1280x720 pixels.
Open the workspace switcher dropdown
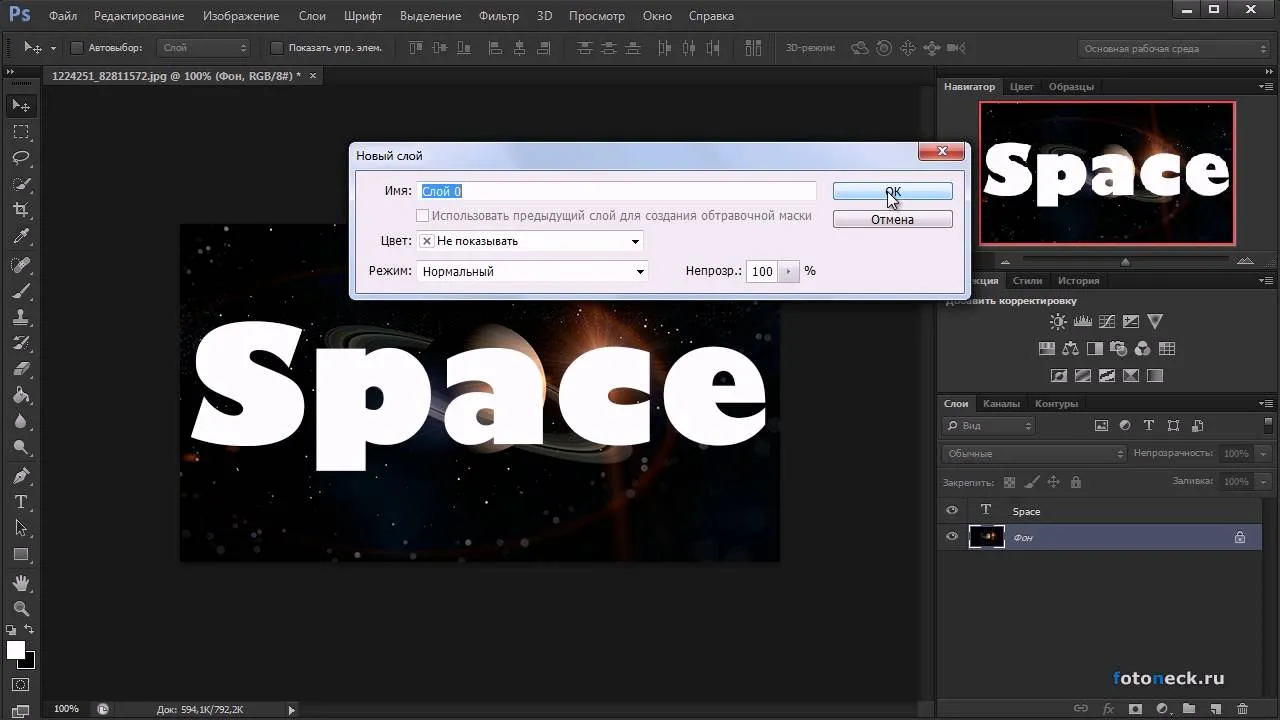[1175, 48]
